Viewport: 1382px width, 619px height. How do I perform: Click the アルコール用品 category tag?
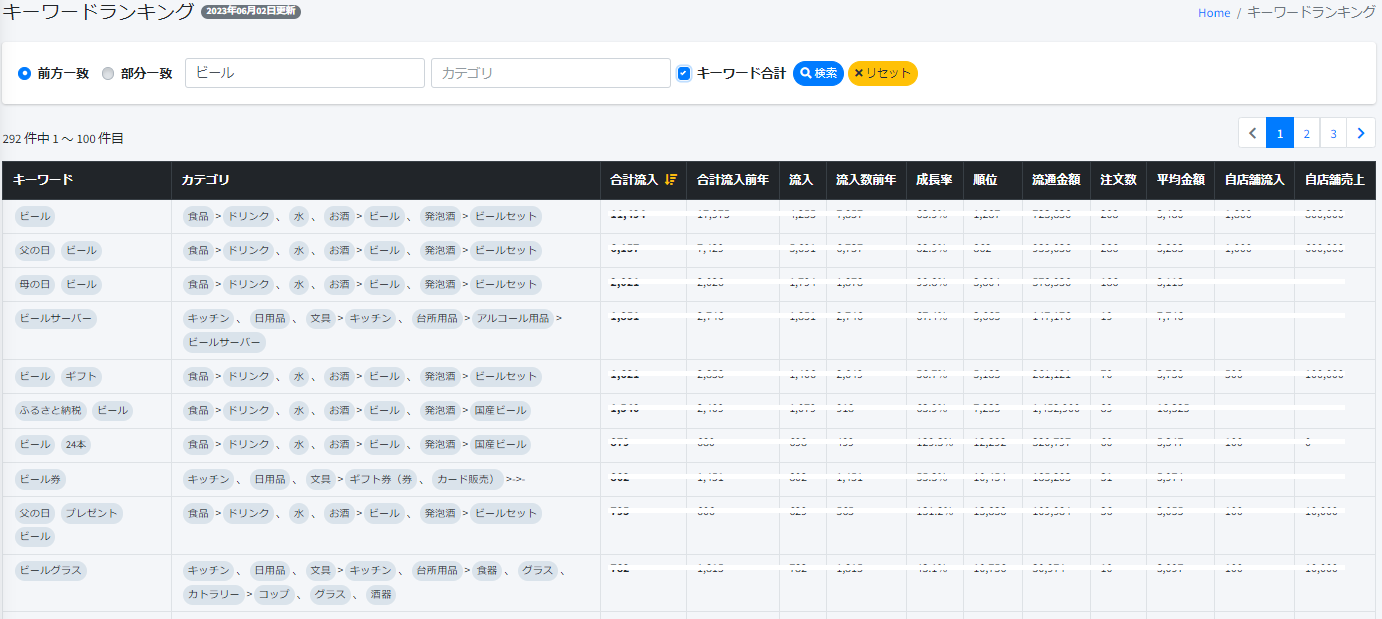(512, 318)
